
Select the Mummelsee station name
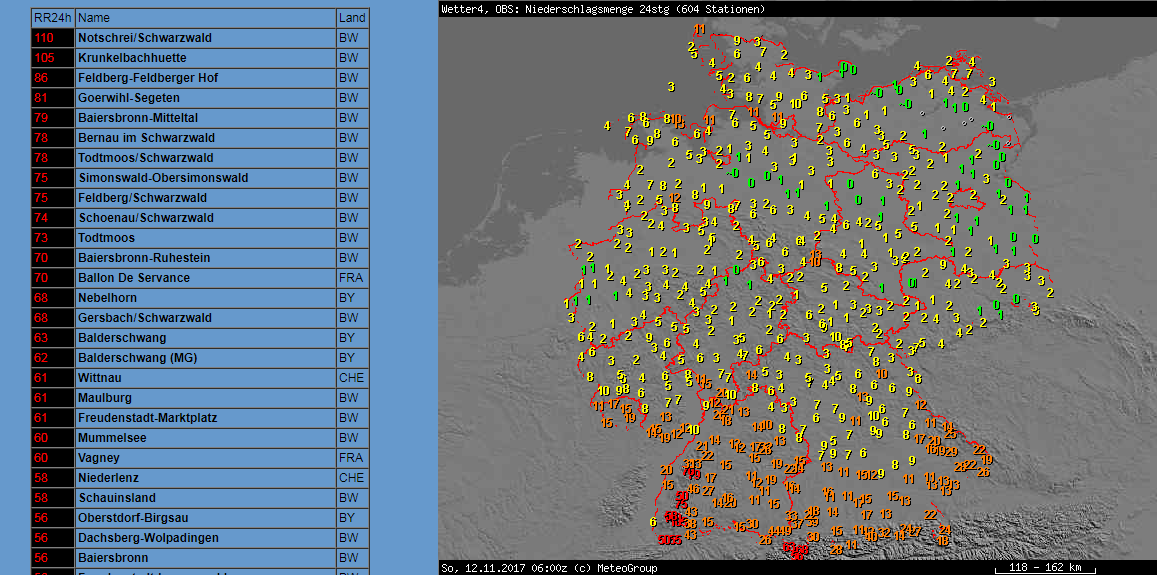click(x=111, y=438)
